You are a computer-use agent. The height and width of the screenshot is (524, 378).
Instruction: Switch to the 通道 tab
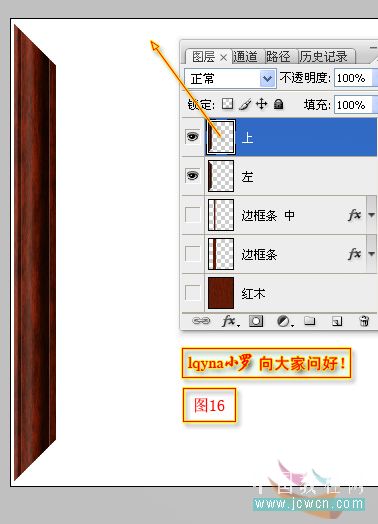click(246, 56)
